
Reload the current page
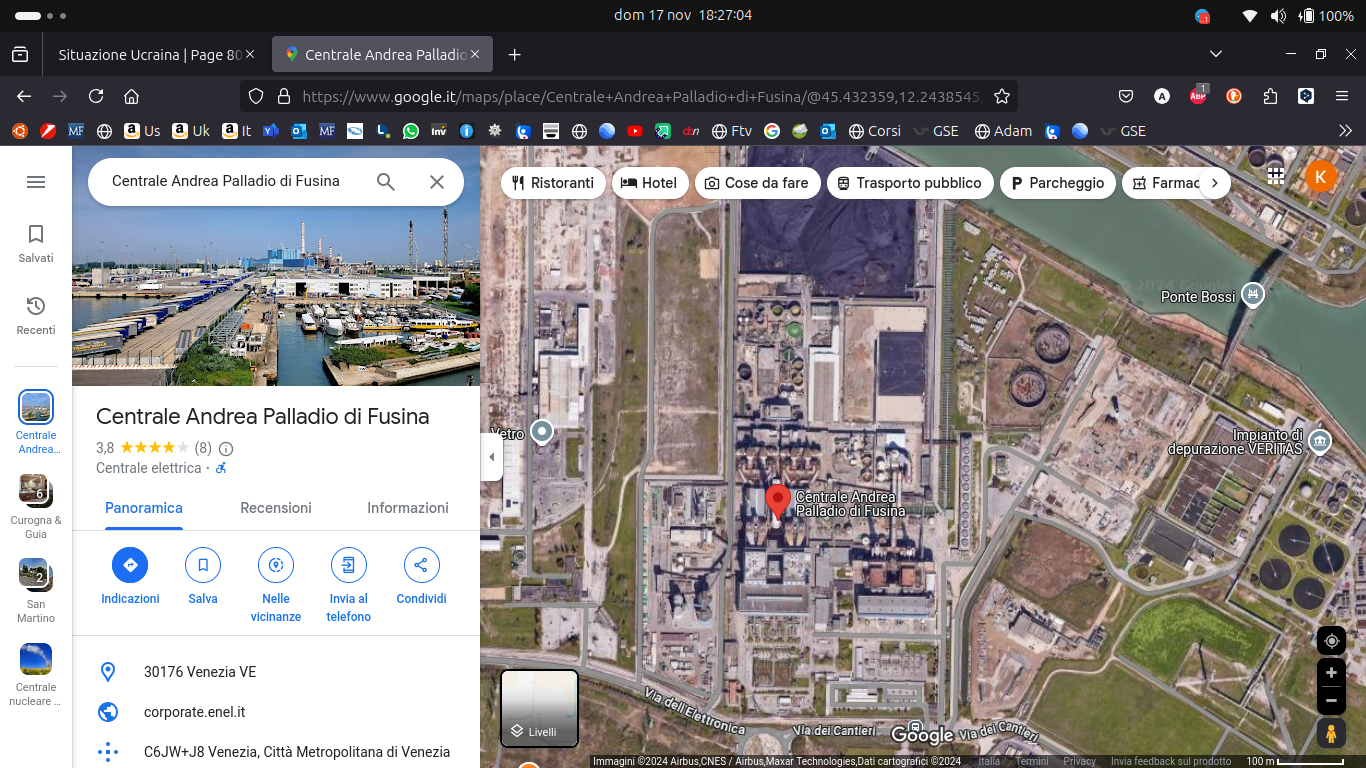(x=96, y=96)
